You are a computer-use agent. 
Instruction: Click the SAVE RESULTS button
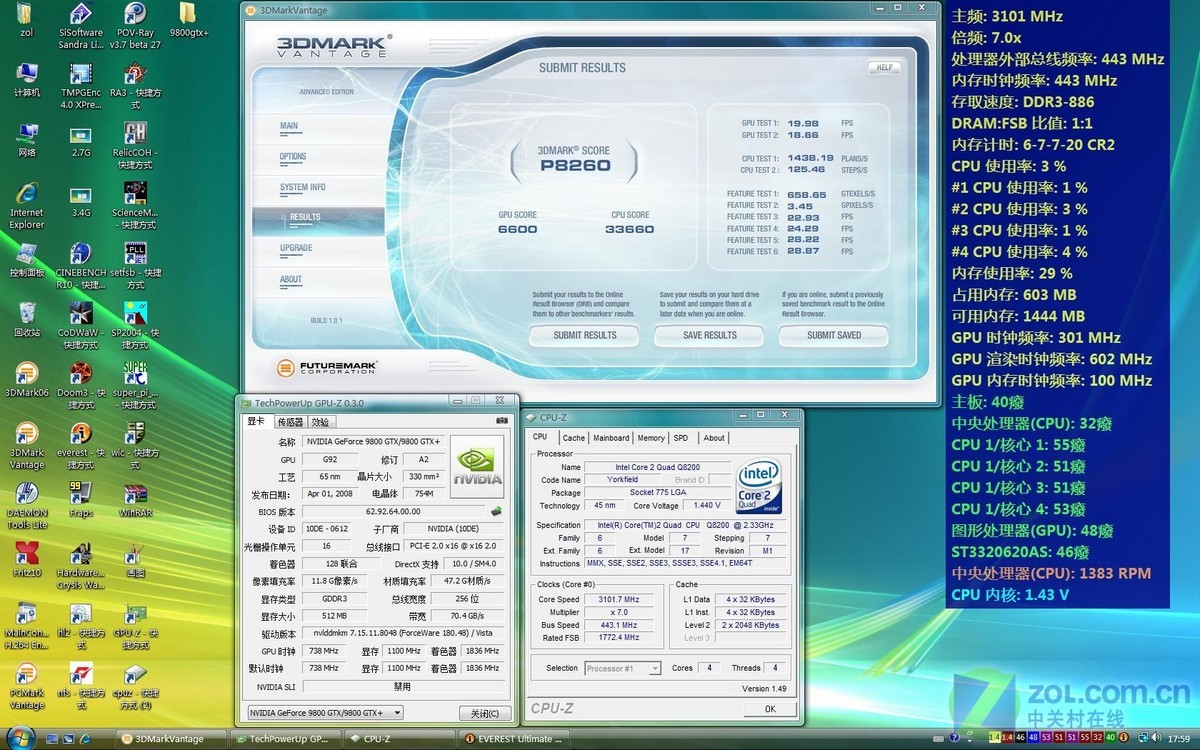click(x=709, y=335)
